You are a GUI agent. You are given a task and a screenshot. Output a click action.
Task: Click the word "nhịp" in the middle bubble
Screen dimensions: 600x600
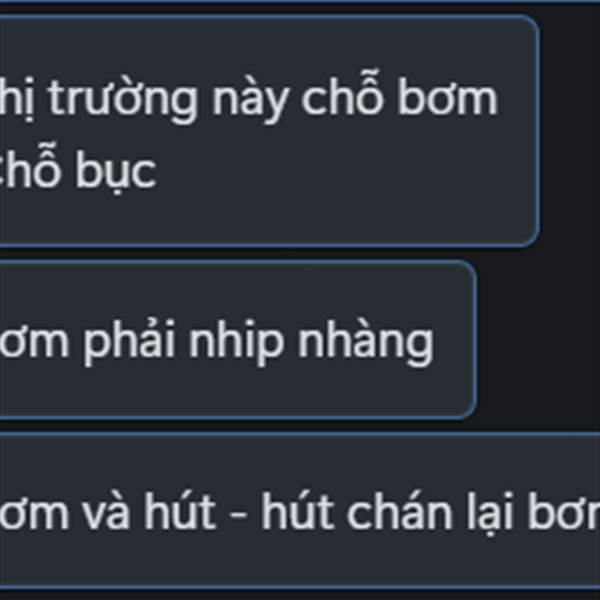pos(236,342)
